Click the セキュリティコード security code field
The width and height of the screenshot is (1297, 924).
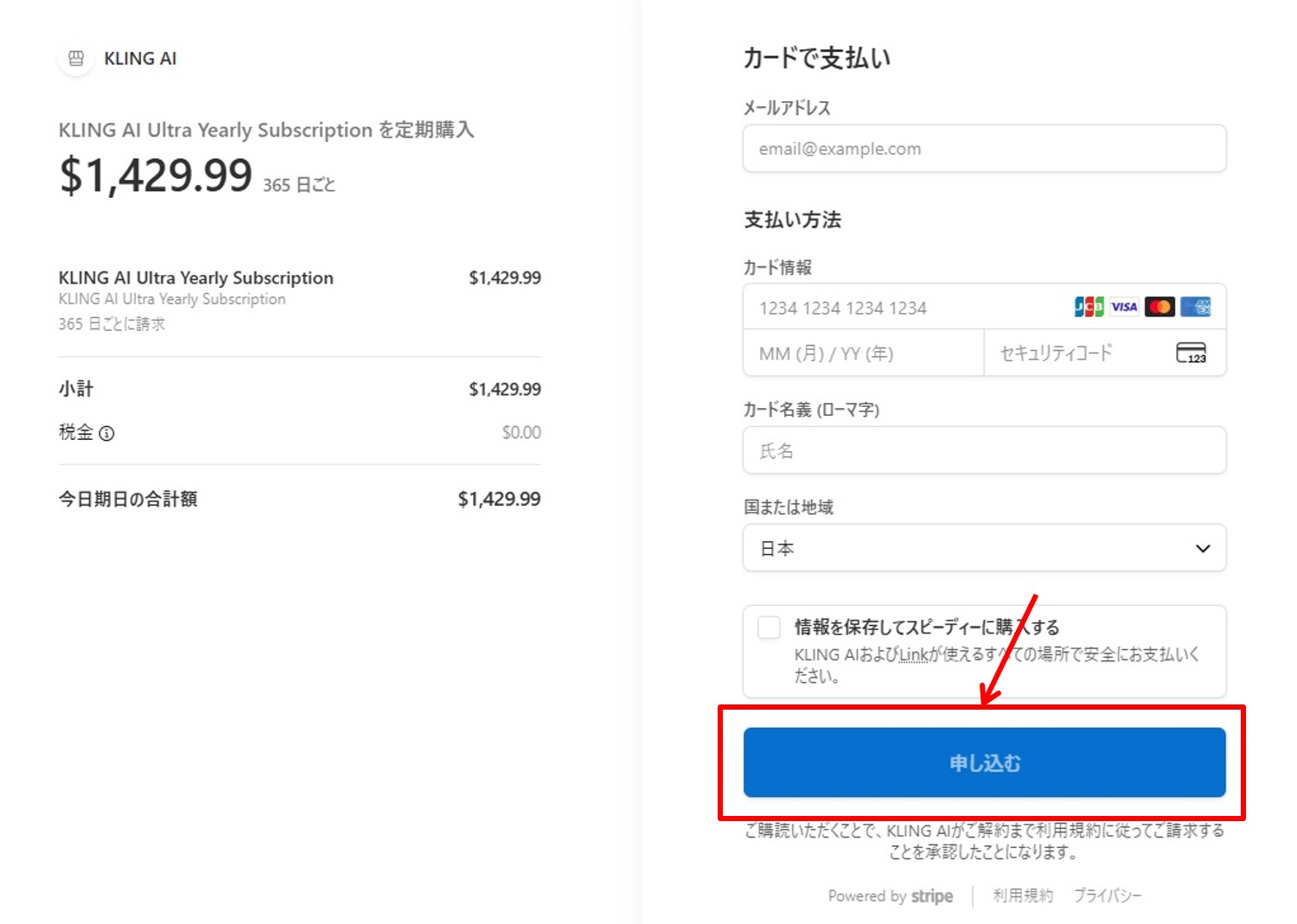pos(1081,354)
